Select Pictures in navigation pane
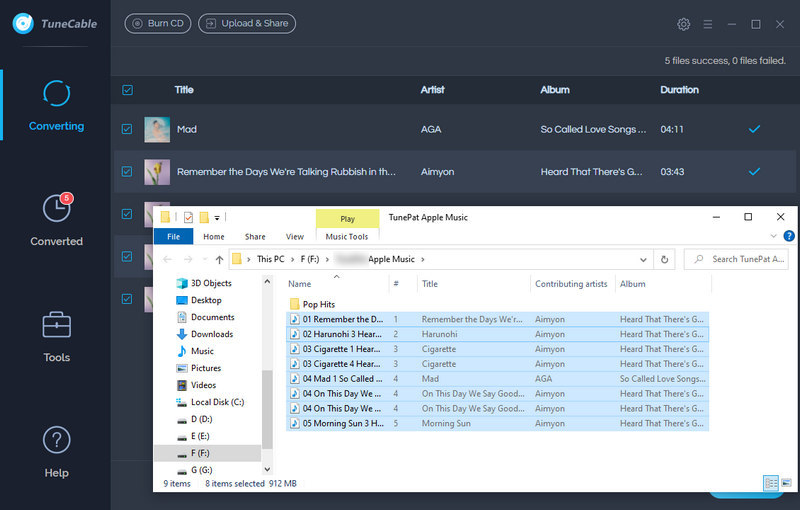This screenshot has width=800, height=510. point(206,368)
